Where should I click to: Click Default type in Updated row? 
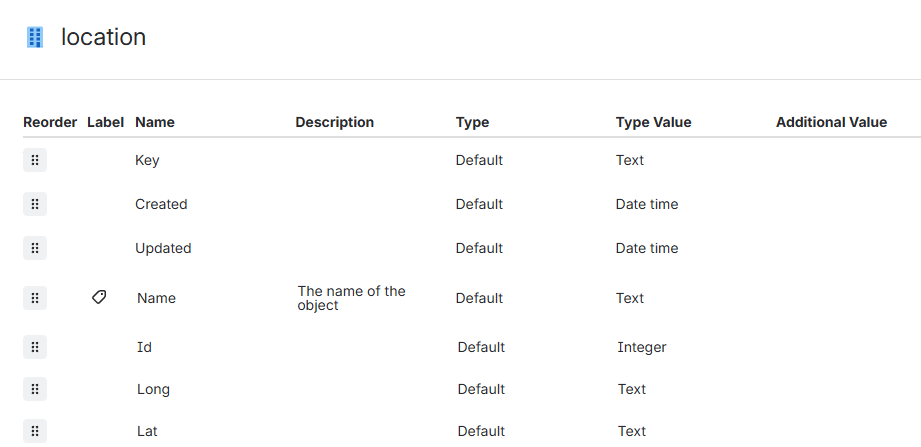pos(479,248)
